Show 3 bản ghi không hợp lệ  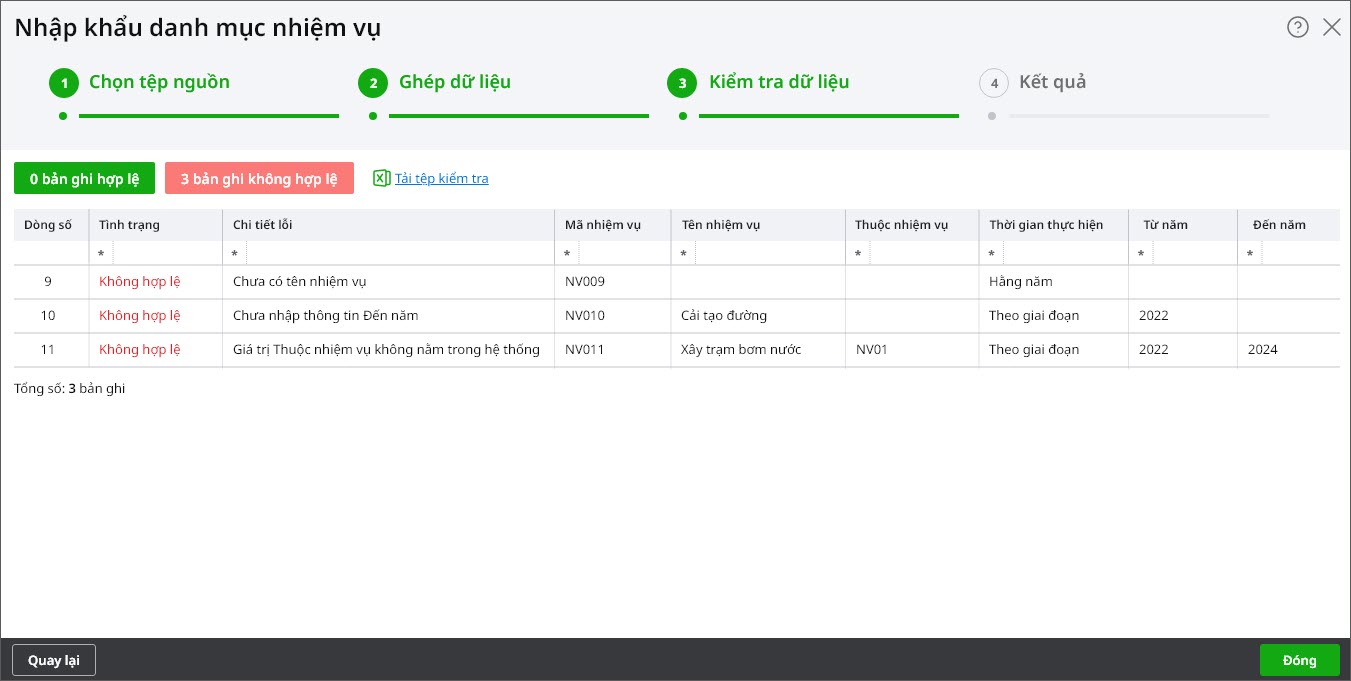point(259,179)
